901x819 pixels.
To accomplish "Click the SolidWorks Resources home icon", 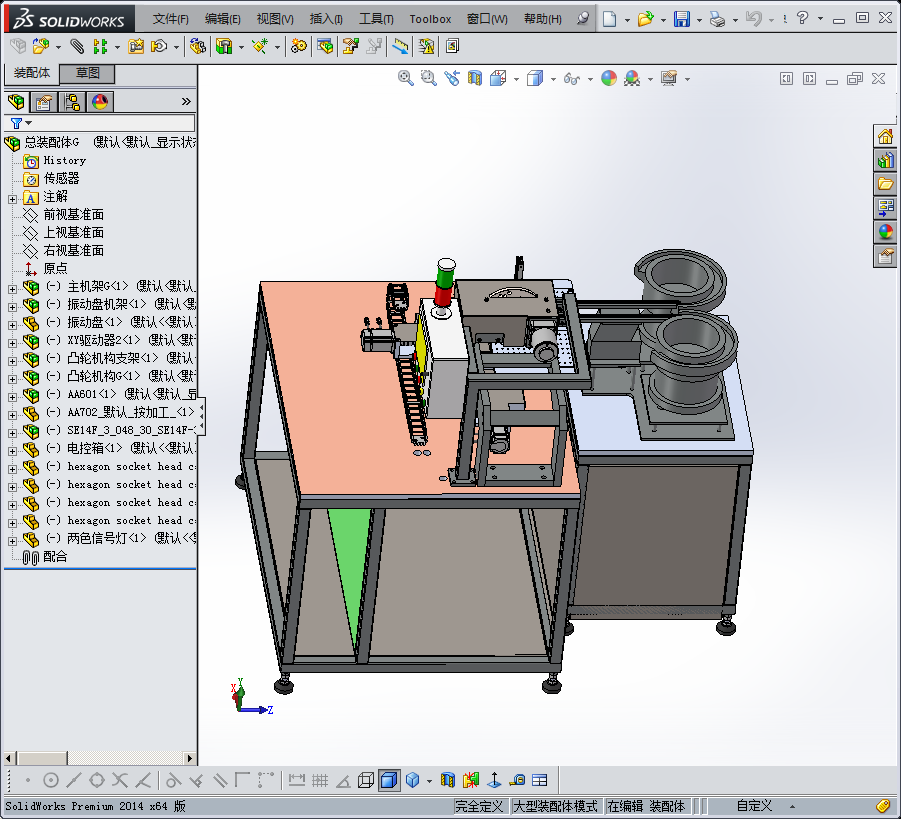I will point(885,137).
